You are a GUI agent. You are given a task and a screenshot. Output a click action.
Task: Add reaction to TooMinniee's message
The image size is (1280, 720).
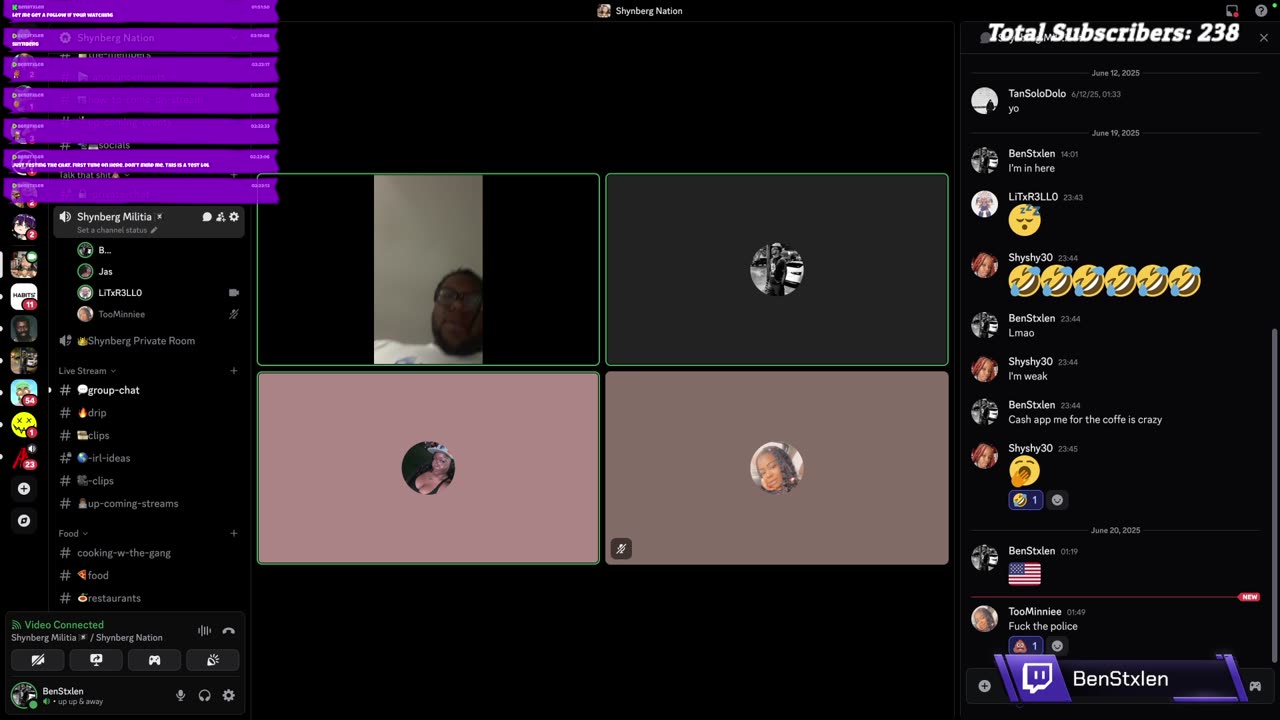(1057, 646)
